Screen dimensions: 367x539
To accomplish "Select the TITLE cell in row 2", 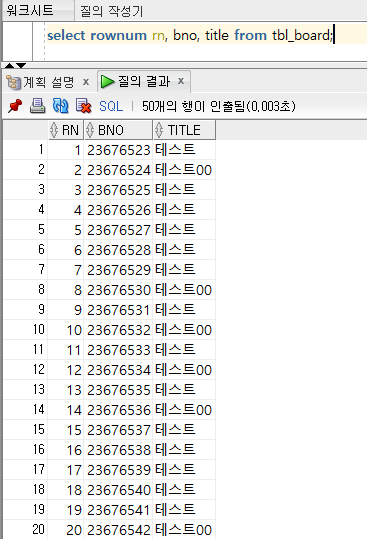I will [184, 170].
